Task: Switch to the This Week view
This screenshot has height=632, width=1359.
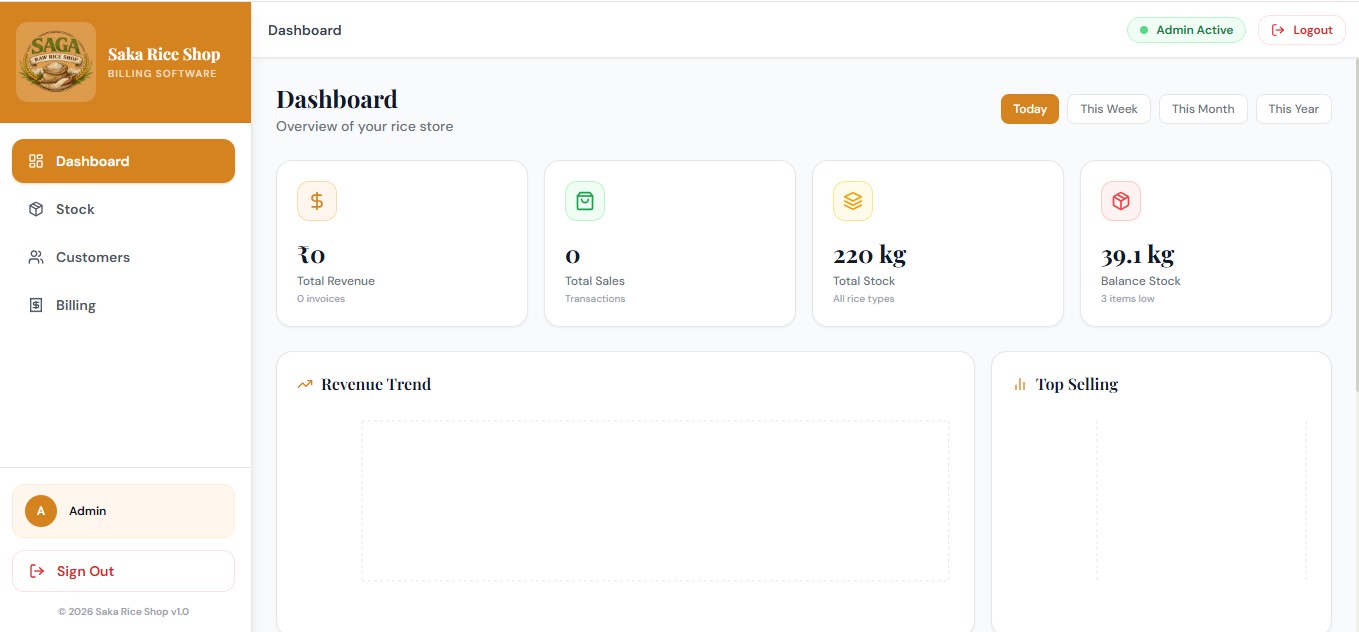Action: 1108,108
